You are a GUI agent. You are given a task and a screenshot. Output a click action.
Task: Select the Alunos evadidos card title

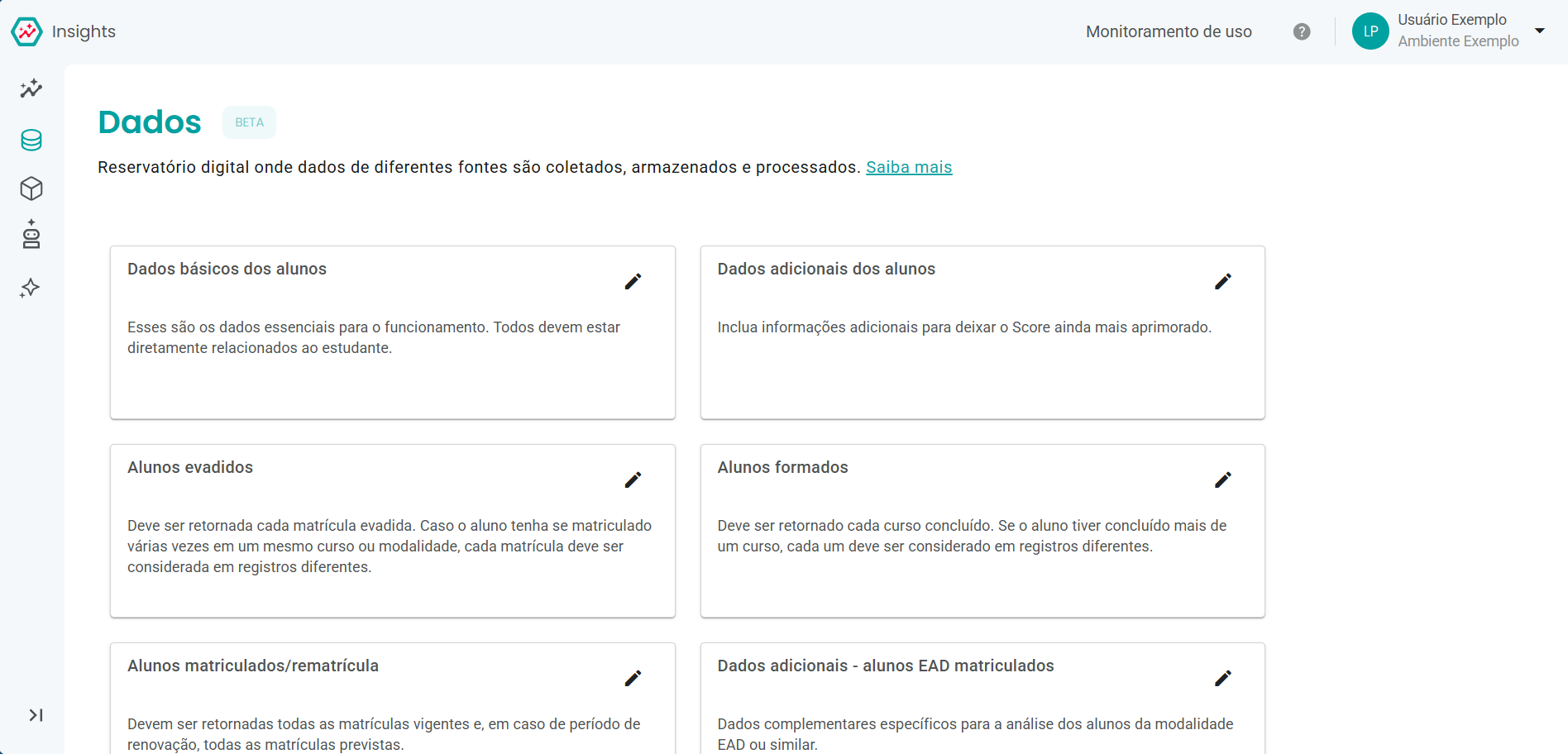[x=190, y=467]
